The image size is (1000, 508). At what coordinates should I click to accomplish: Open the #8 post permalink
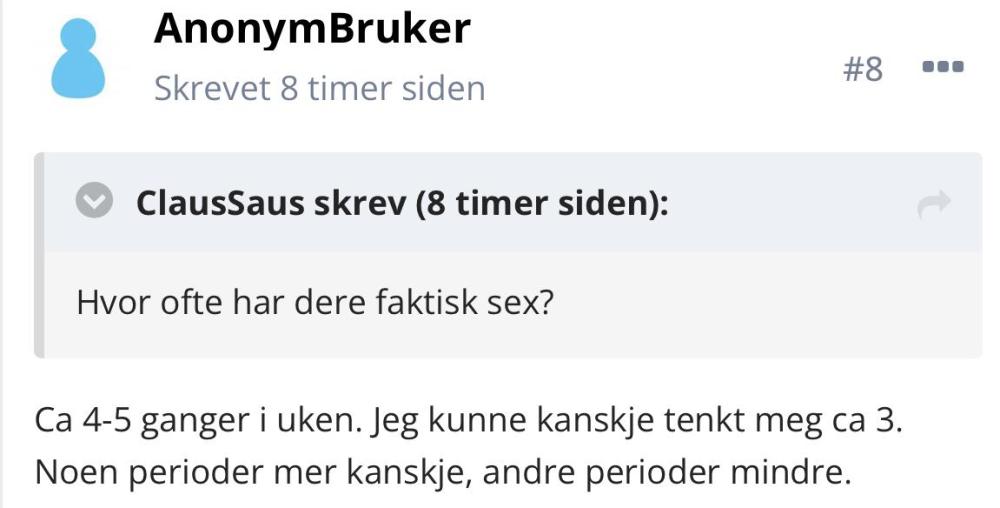862,69
